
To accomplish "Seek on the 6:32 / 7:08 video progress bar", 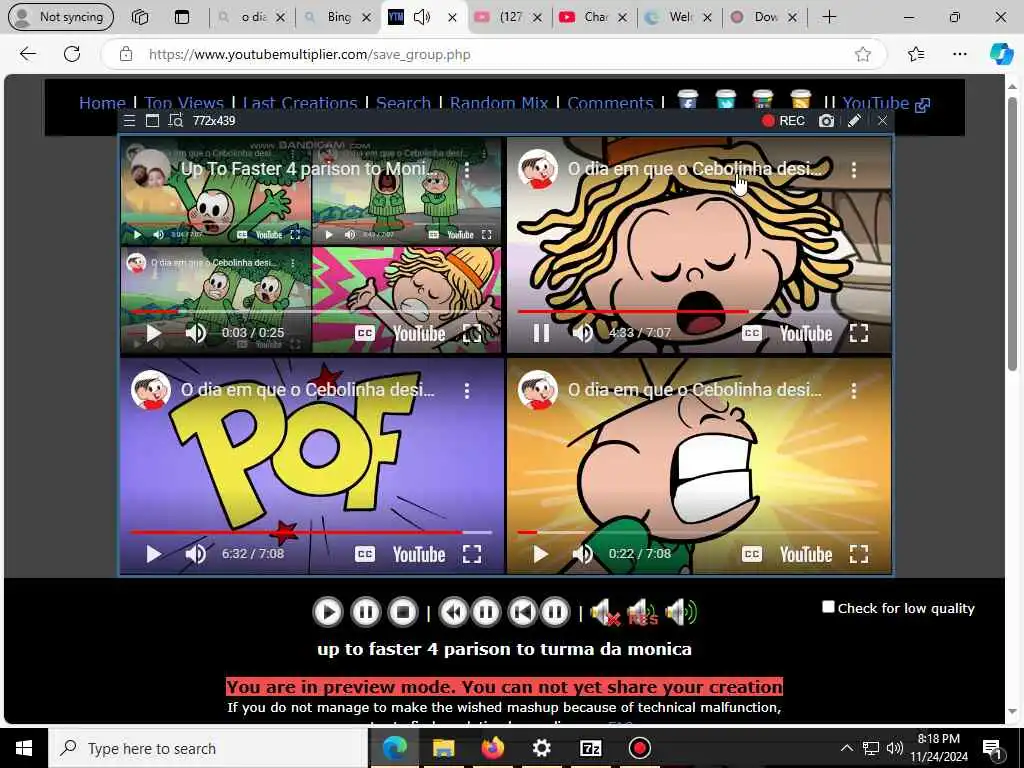I will pos(311,532).
